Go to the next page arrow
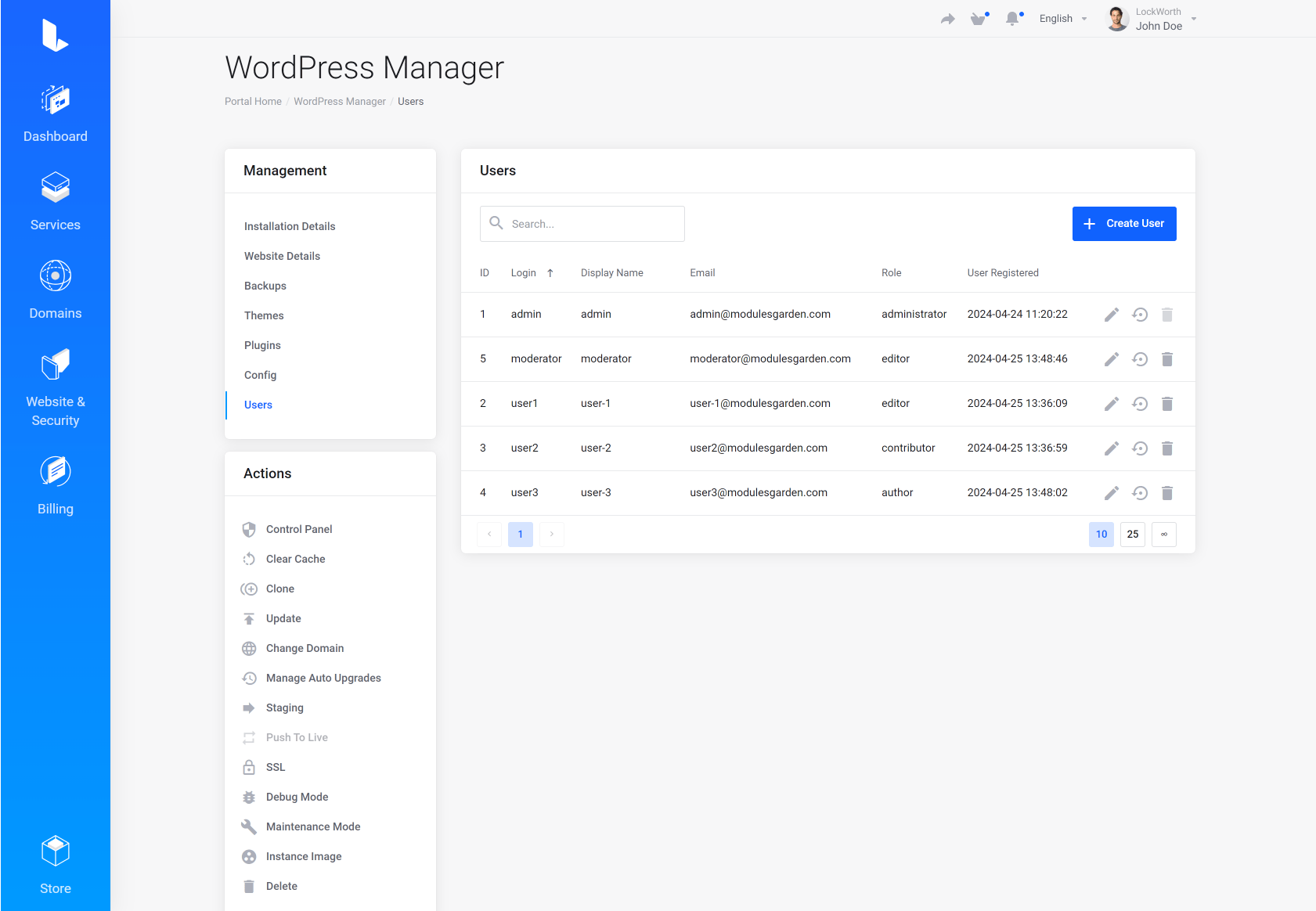 coord(552,535)
